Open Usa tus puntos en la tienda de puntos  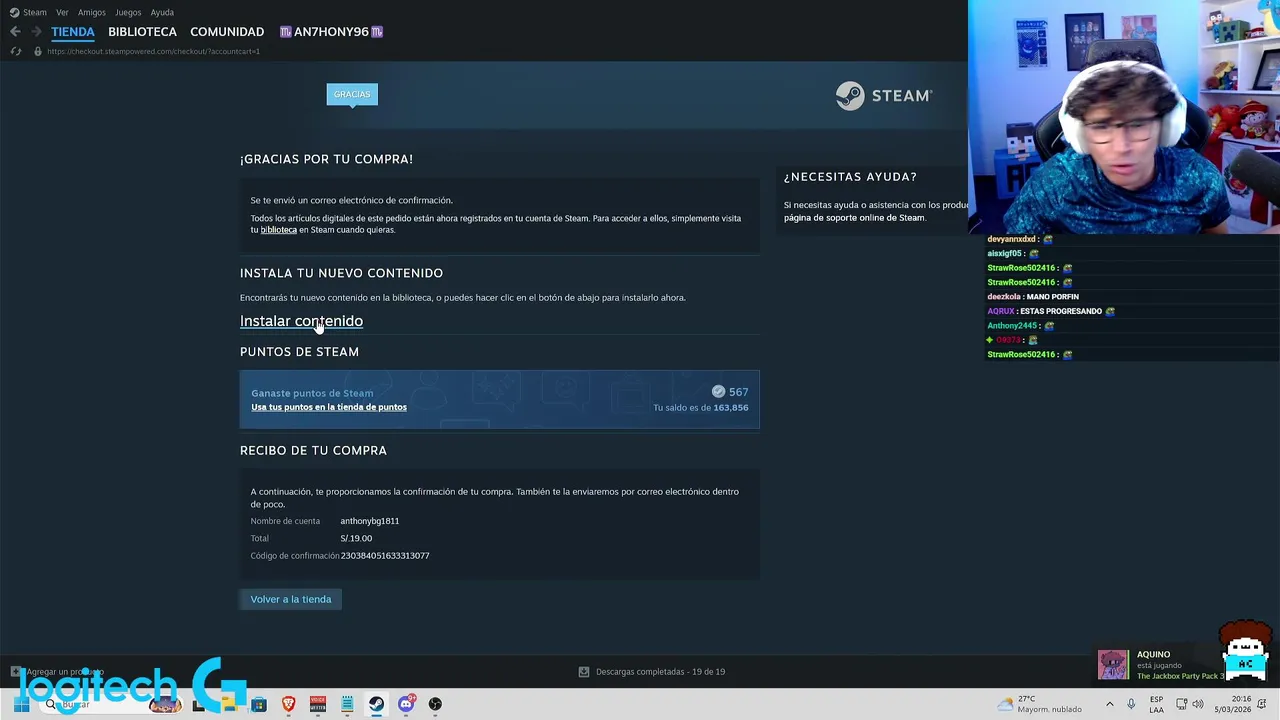tap(329, 407)
